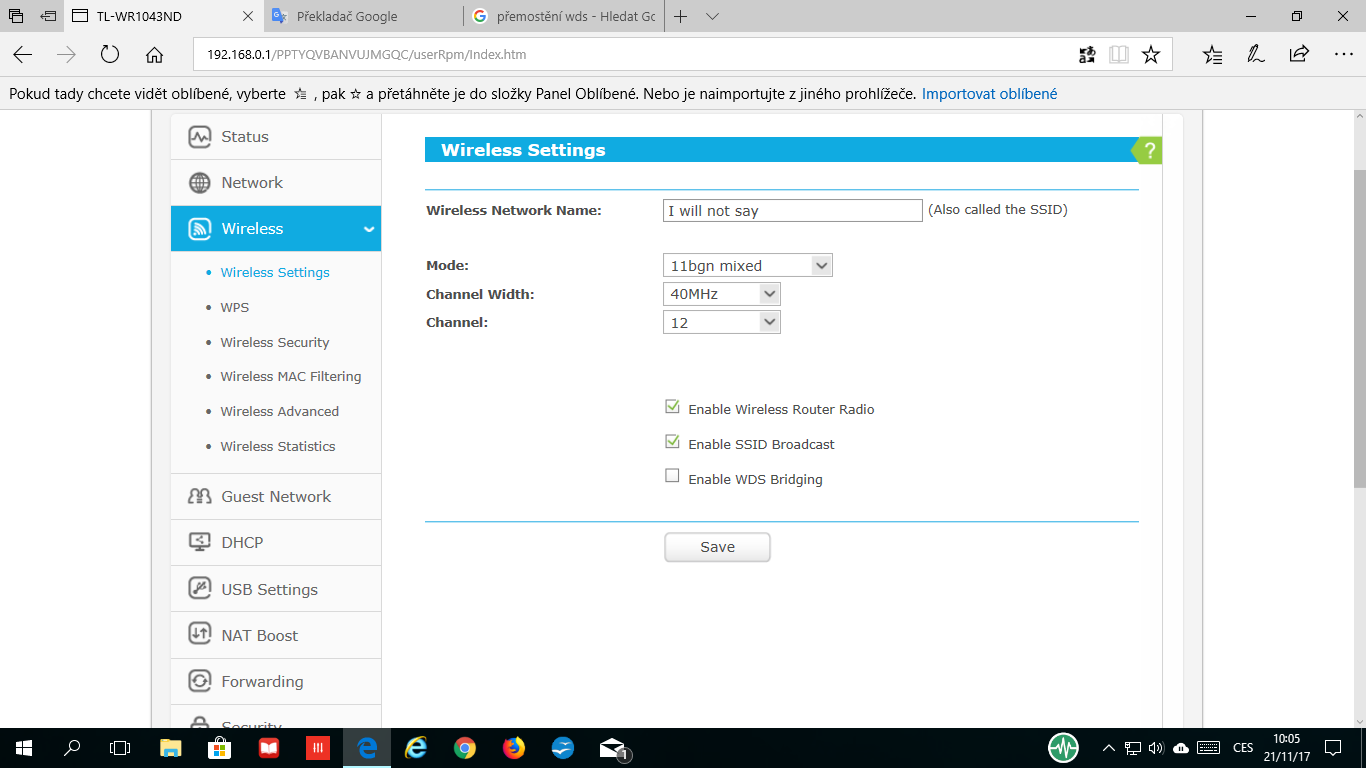Click the set tabs aside icon
This screenshot has height=768, width=1366.
click(48, 17)
